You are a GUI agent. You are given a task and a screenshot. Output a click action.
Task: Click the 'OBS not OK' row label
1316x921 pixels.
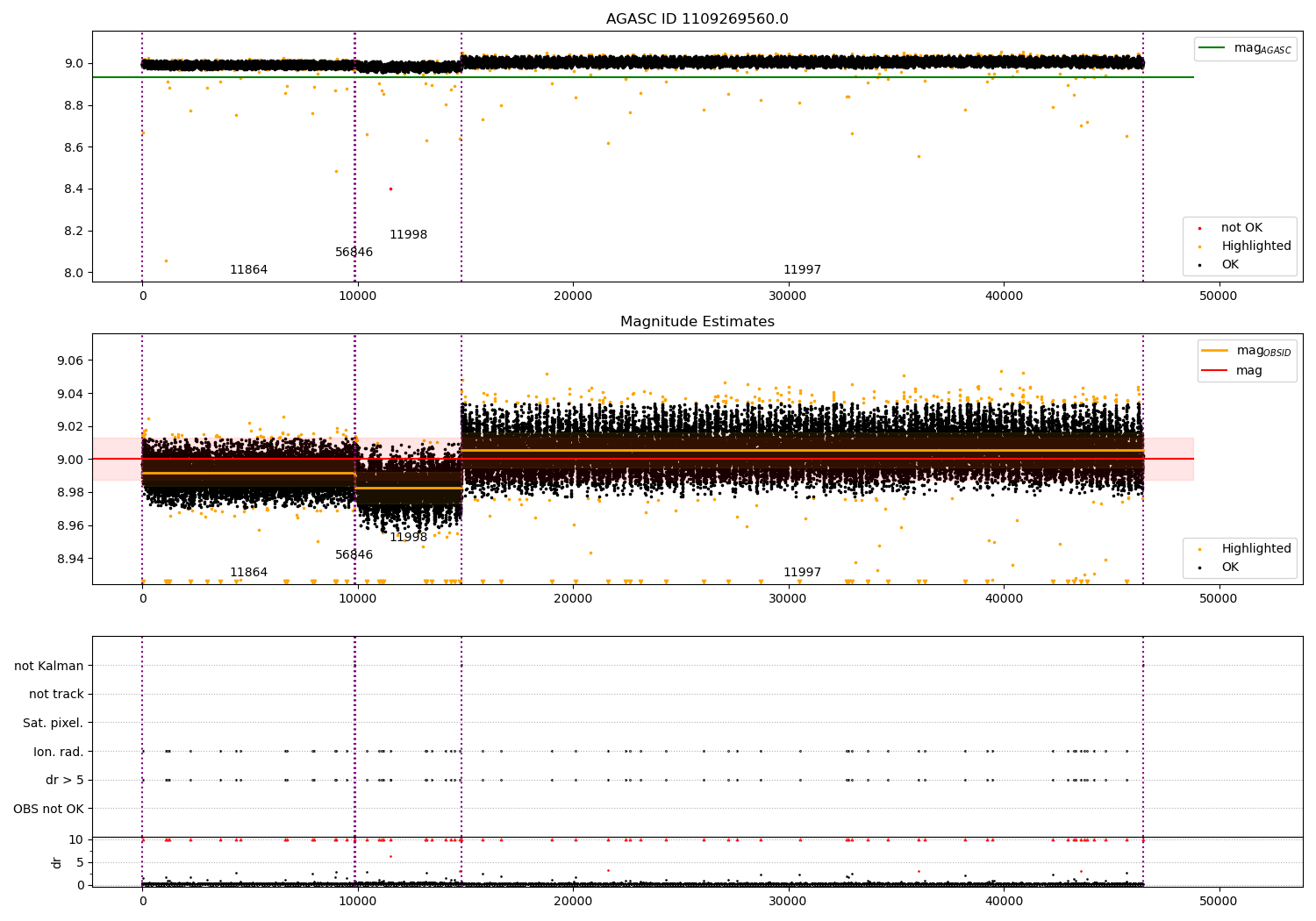click(48, 809)
